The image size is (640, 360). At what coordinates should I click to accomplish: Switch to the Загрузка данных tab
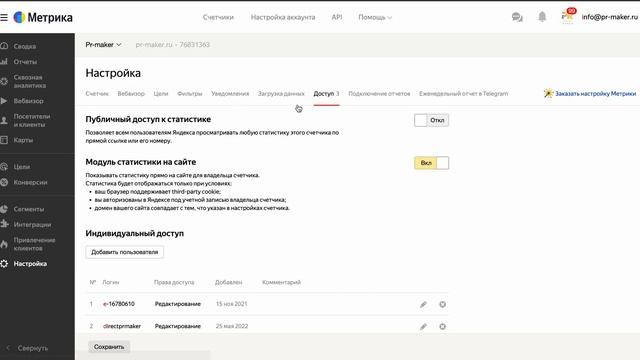pos(281,93)
